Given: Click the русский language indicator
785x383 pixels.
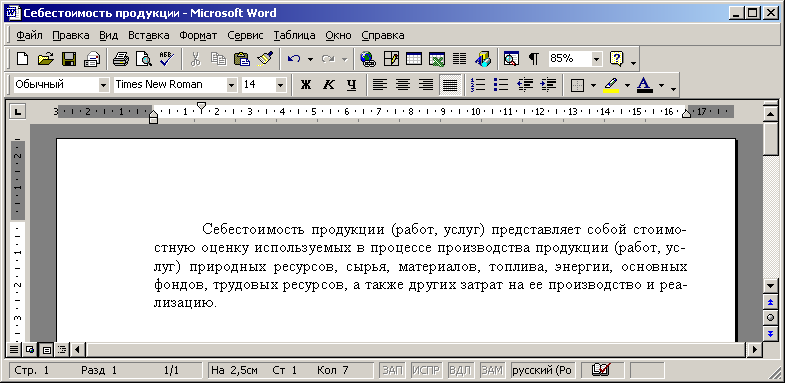Looking at the screenshot, I should coord(542,370).
